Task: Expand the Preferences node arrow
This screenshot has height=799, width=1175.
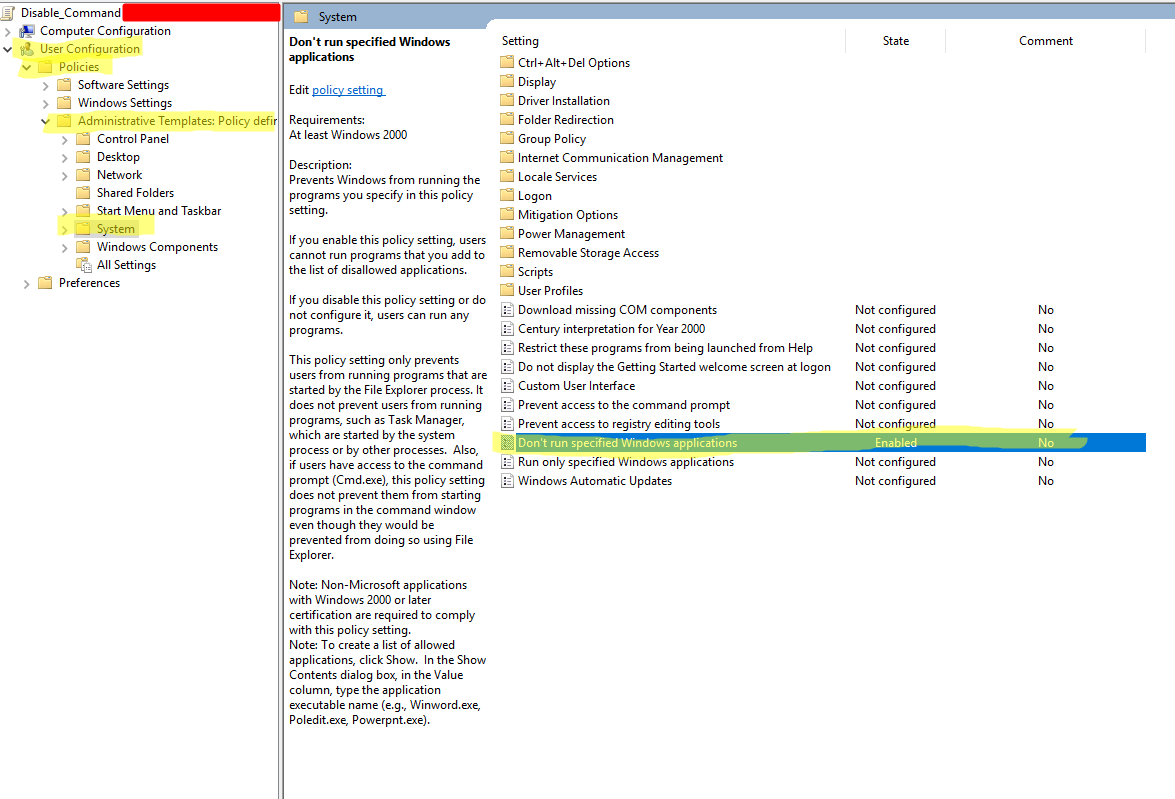Action: [x=27, y=284]
